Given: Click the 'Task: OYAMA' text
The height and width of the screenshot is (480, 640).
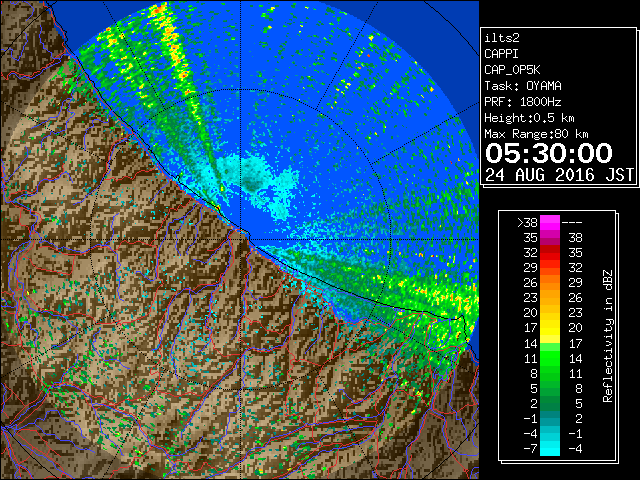Looking at the screenshot, I should coord(523,86).
